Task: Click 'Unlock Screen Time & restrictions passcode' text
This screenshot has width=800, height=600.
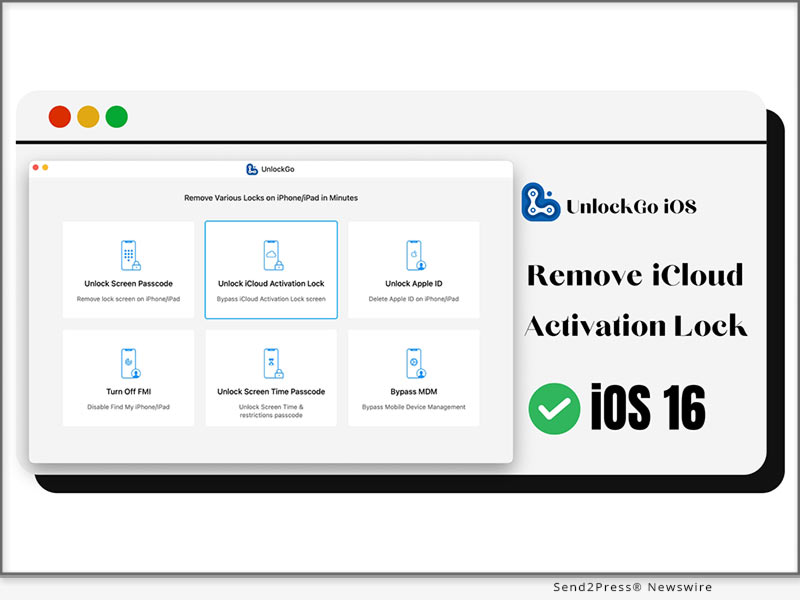Action: point(271,411)
